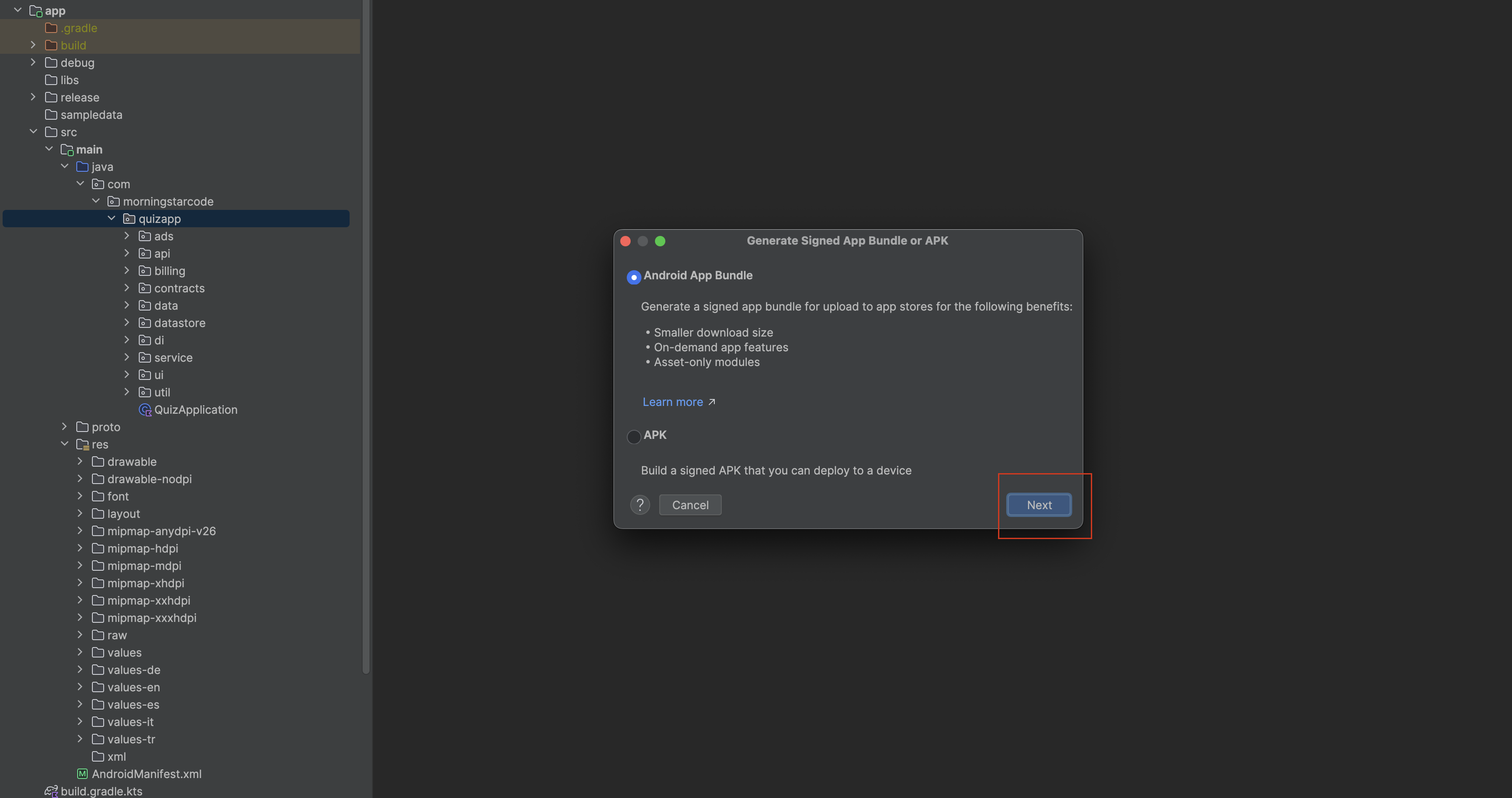Click the xml folder icon
1512x798 pixels.
click(98, 756)
